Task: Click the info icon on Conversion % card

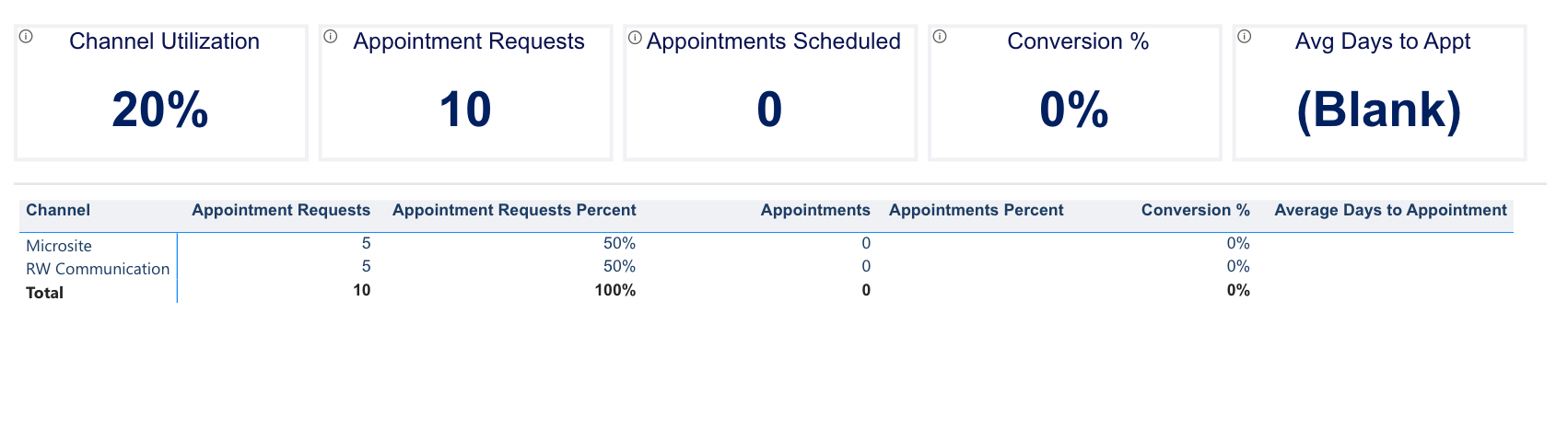Action: tap(940, 37)
